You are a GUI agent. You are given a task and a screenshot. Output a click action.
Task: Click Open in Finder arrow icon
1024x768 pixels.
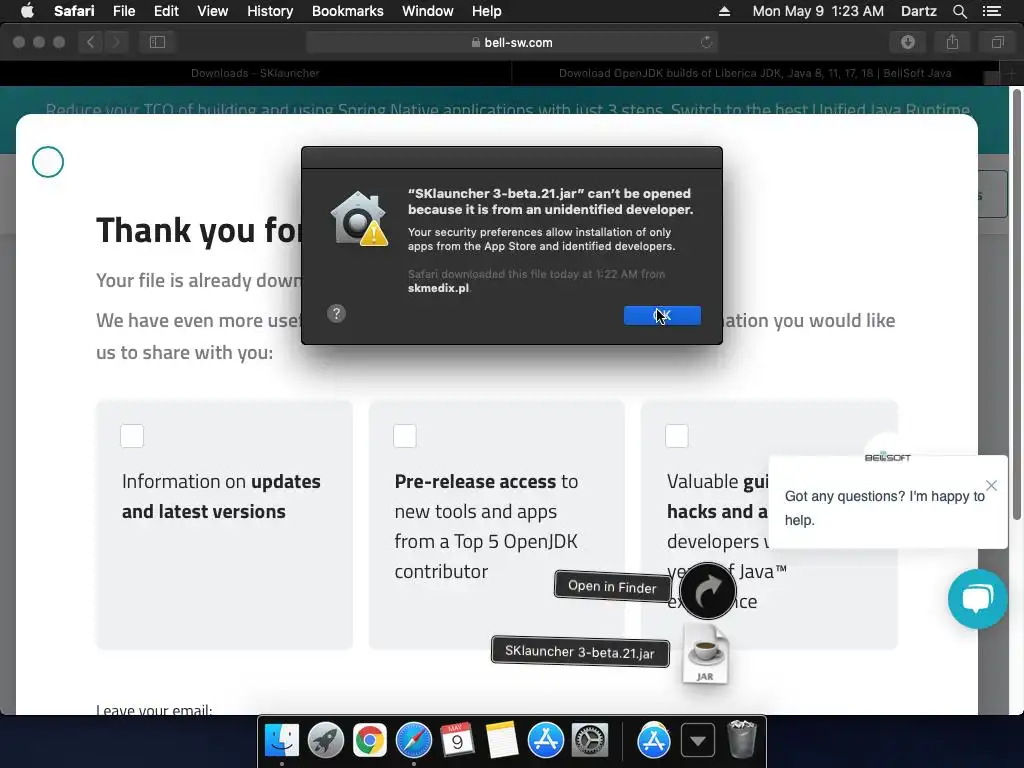coord(708,590)
